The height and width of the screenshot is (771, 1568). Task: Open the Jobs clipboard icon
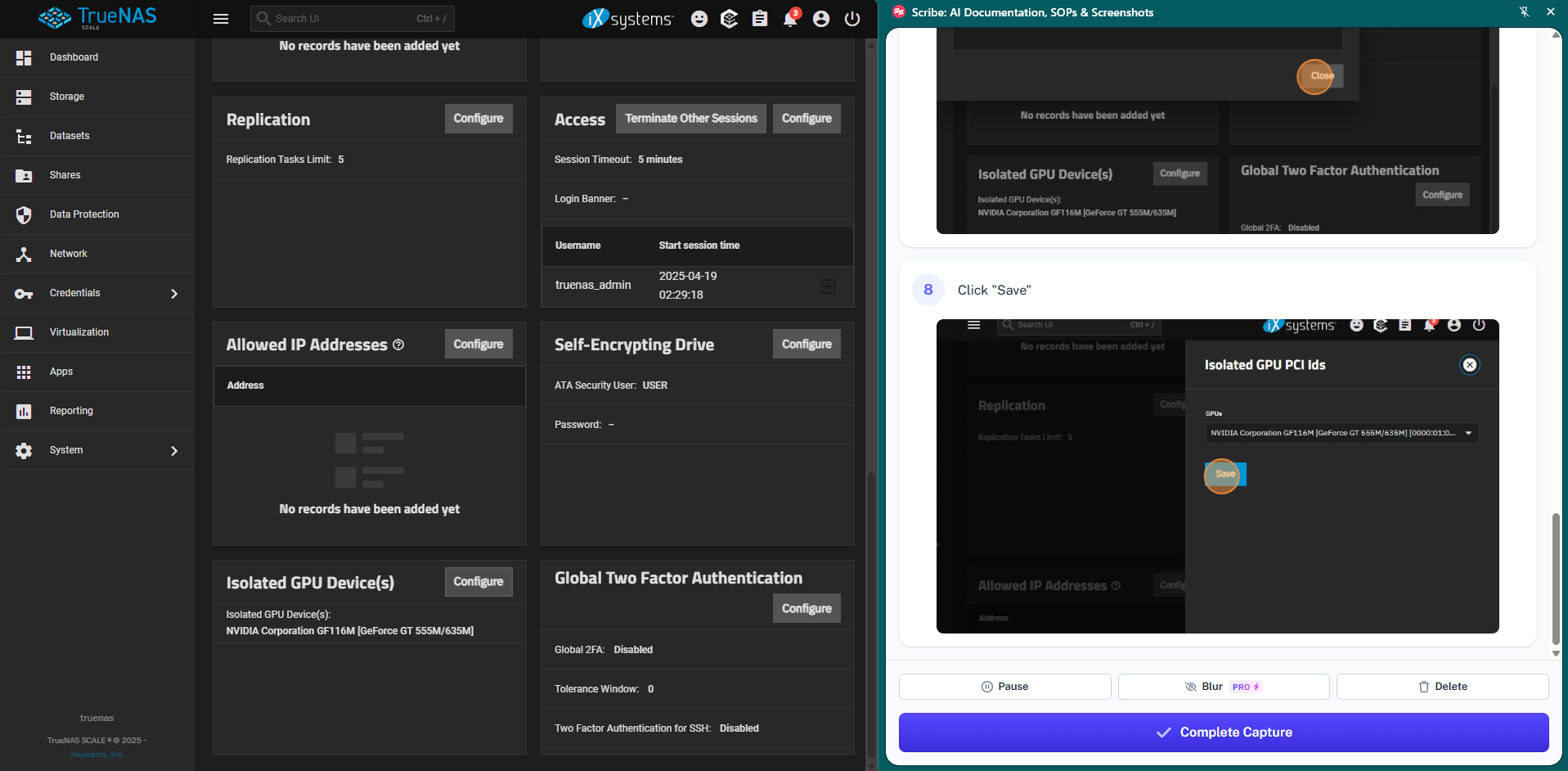[x=760, y=19]
